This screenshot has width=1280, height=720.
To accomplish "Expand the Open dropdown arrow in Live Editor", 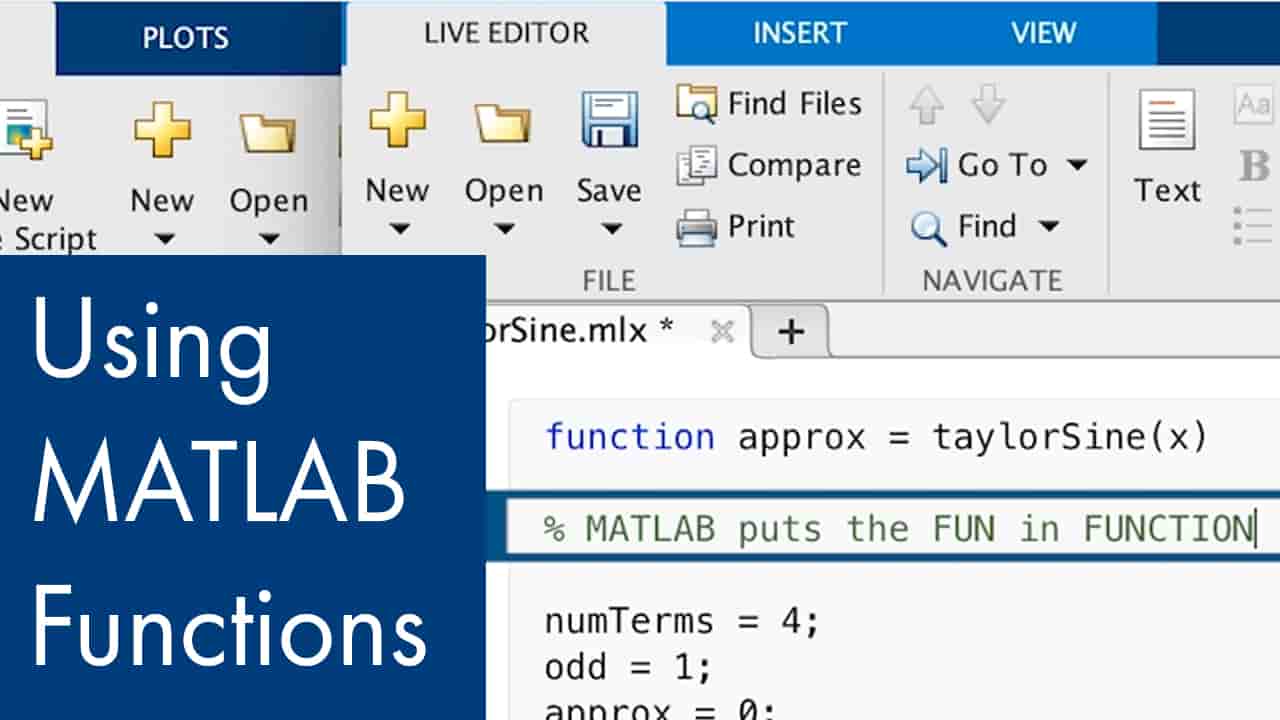I will point(504,230).
